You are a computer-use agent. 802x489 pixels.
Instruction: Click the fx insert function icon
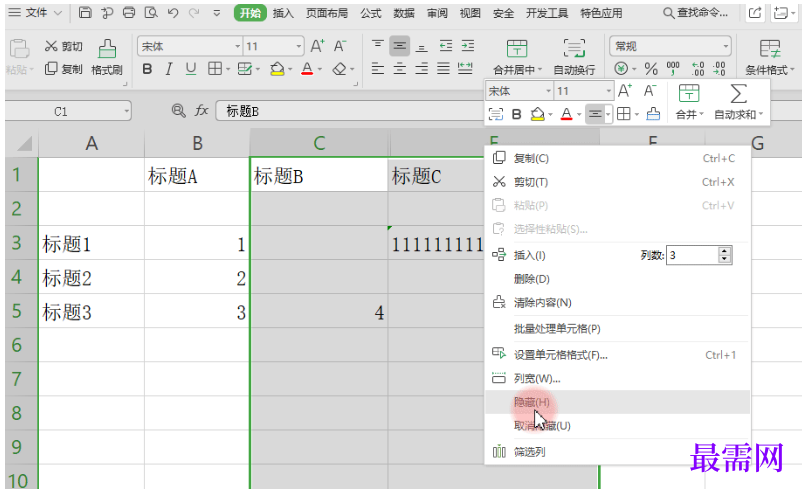point(202,110)
